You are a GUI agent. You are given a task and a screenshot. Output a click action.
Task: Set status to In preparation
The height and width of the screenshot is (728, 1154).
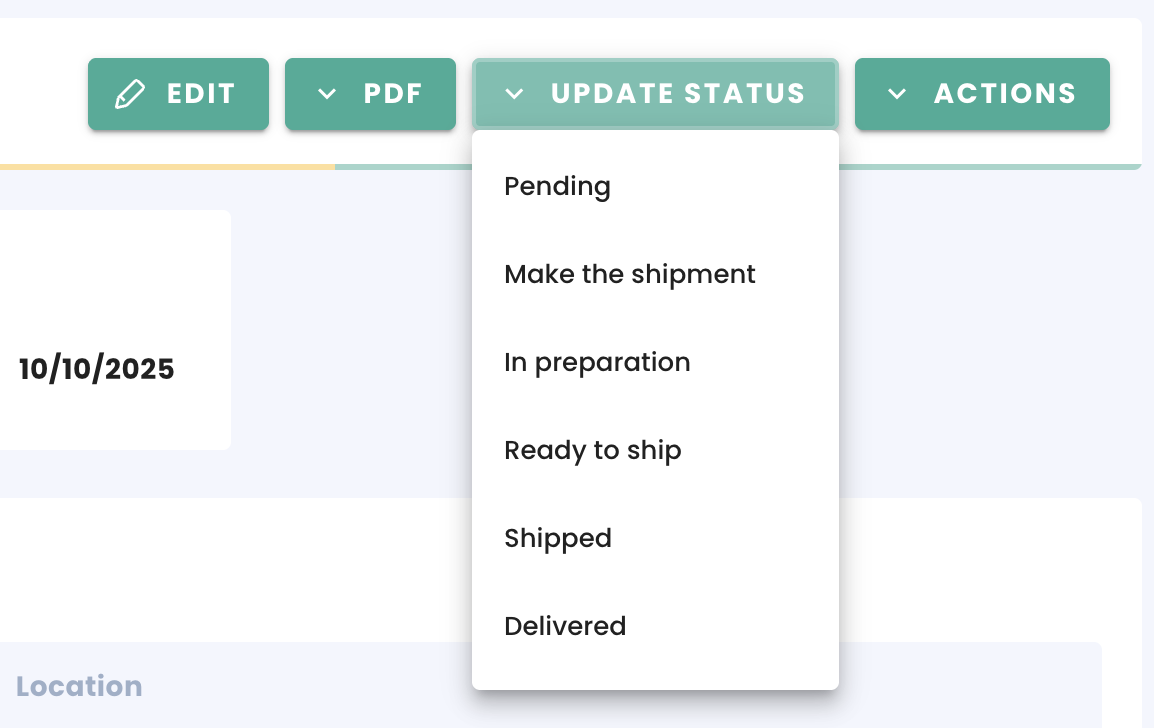(597, 363)
